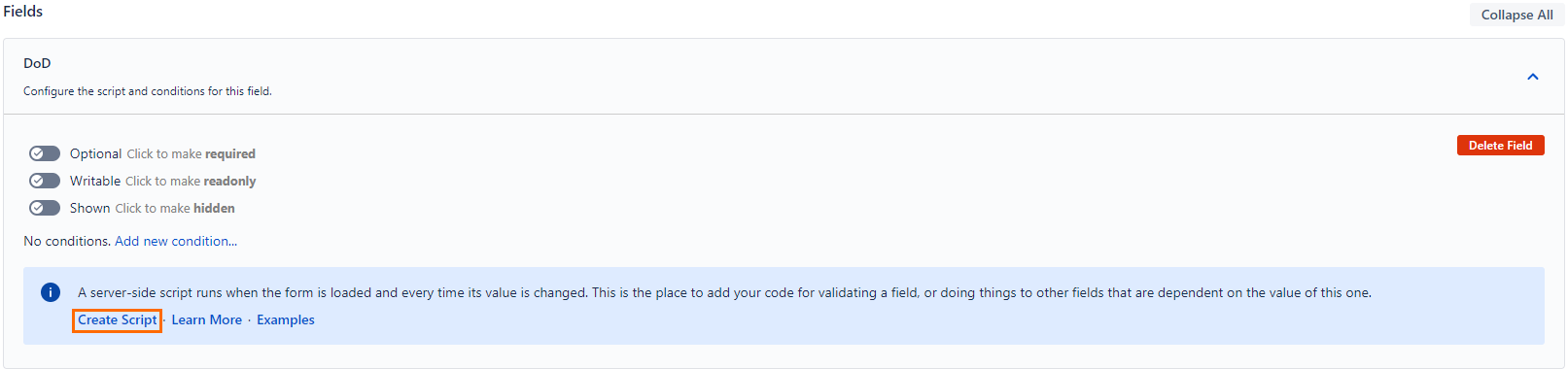Click the 'Click to make hidden' text
This screenshot has height=369, width=1568.
(x=175, y=208)
